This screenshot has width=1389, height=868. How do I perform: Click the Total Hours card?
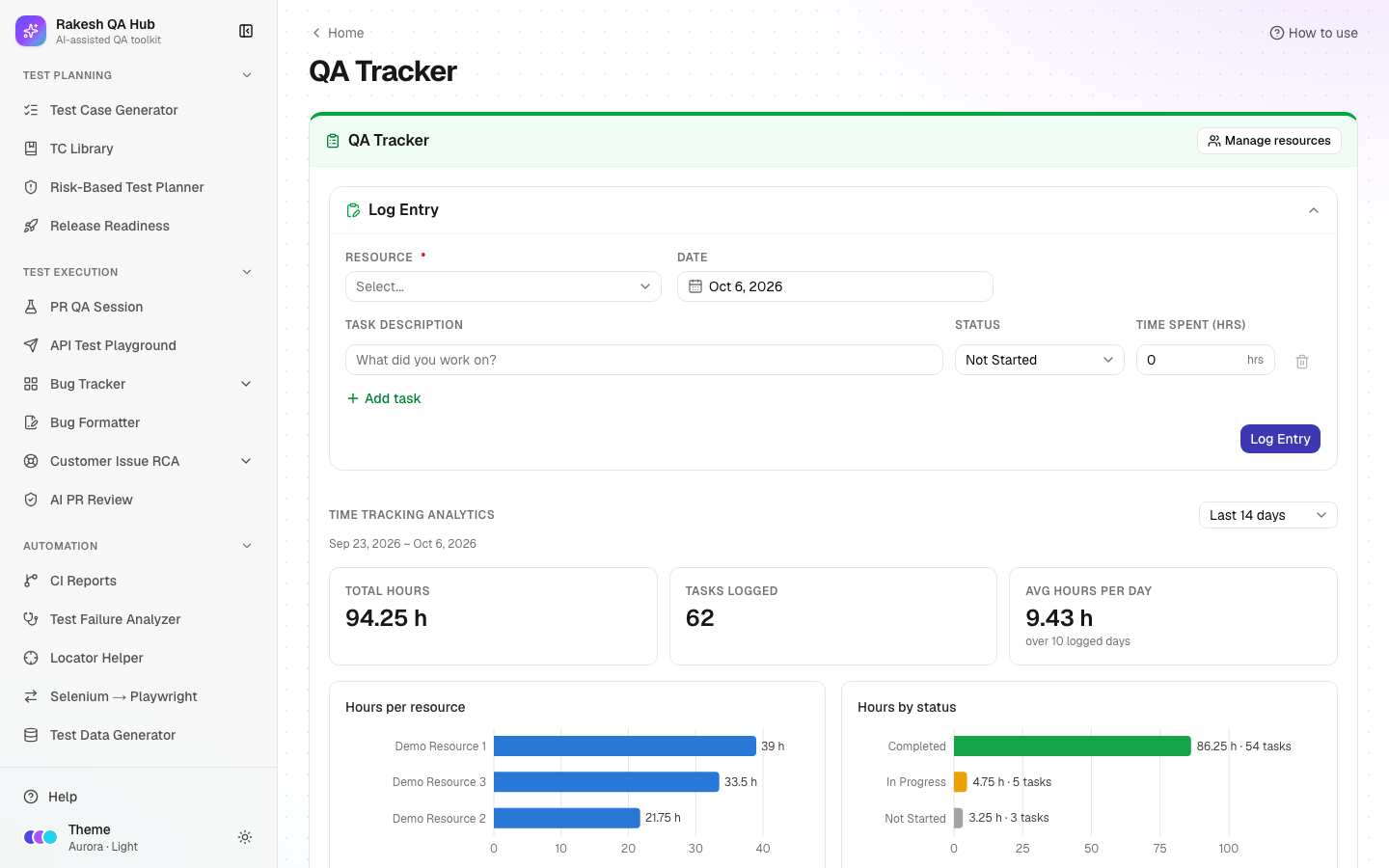(493, 616)
